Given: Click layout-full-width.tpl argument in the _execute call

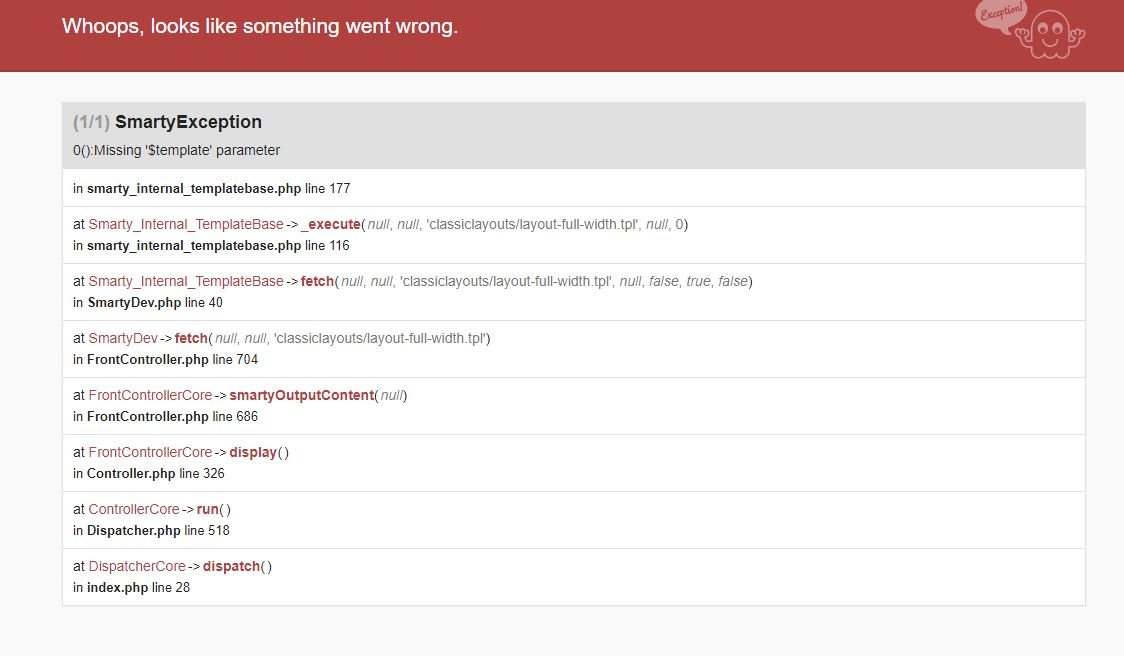Looking at the screenshot, I should [x=533, y=224].
